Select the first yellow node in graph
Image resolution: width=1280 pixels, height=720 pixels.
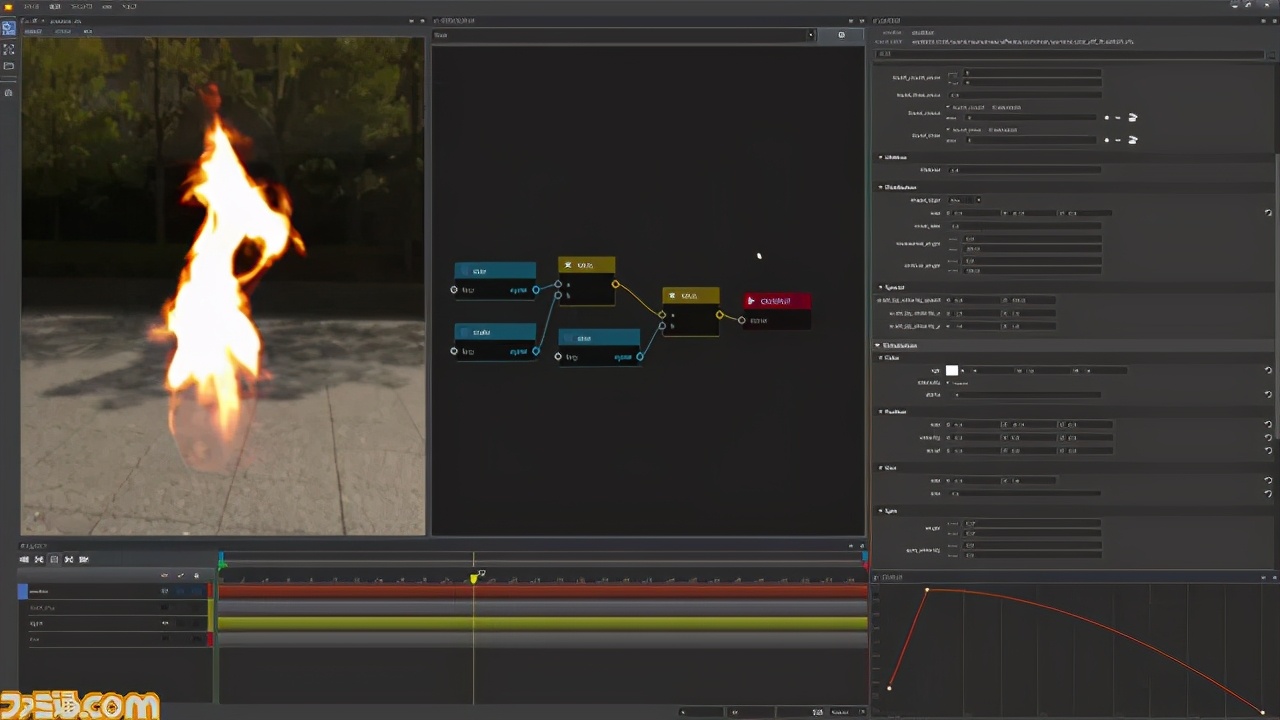coord(586,265)
